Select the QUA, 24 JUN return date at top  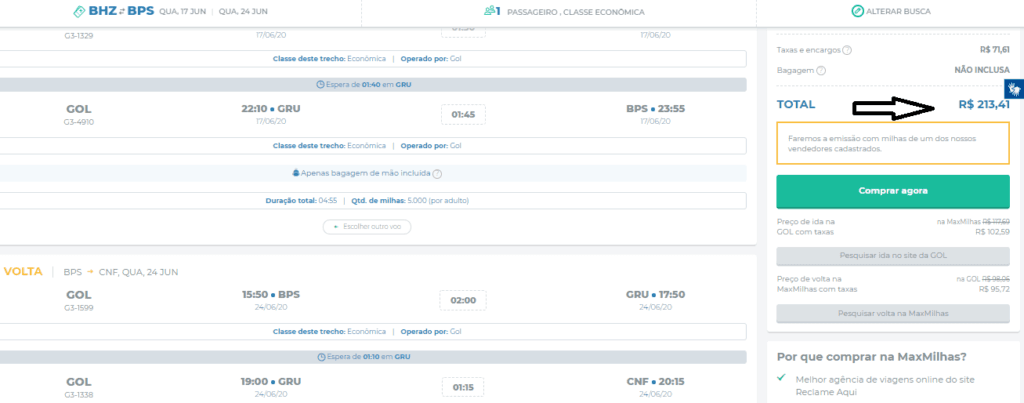pyautogui.click(x=243, y=12)
